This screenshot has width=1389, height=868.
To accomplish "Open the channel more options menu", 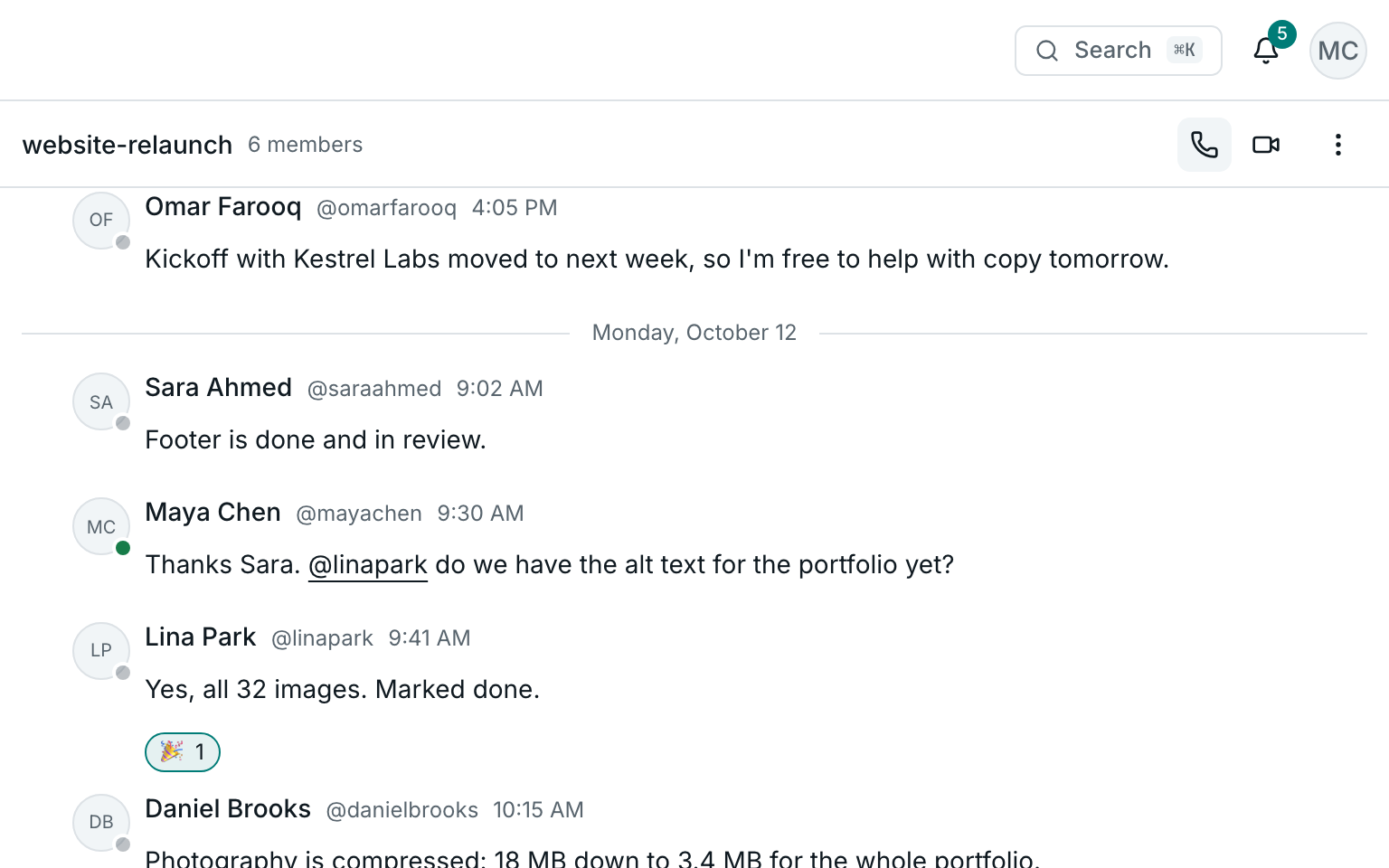I will point(1338,145).
